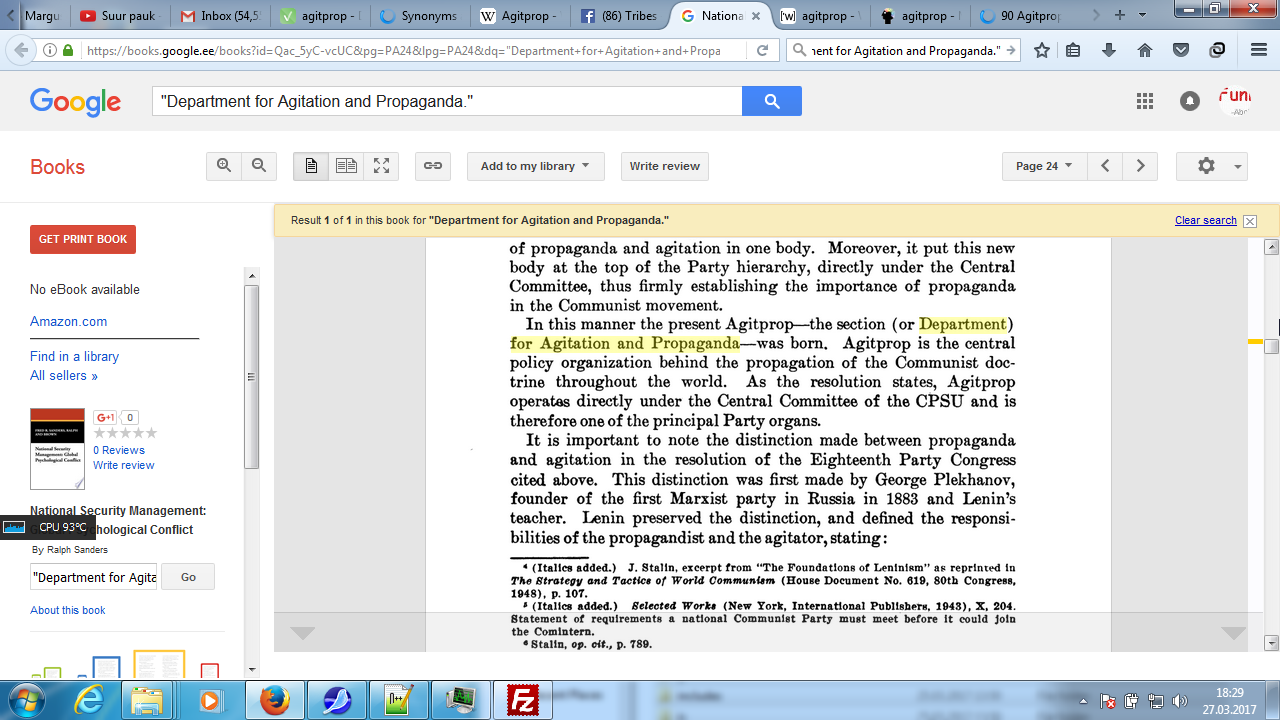Open the list all tabs dropdown
Image resolution: width=1280 pixels, height=720 pixels.
coord(1142,15)
